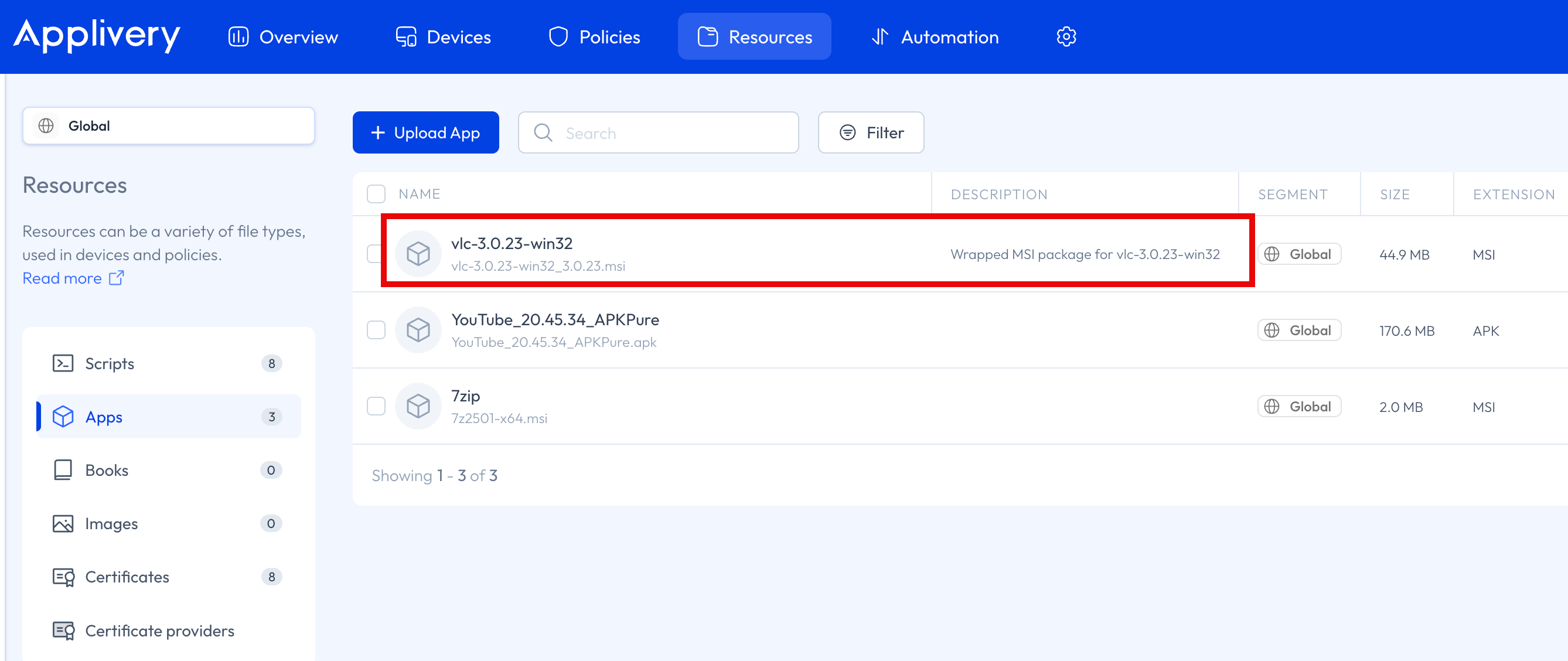
Task: Click the Global badge on 7zip row
Action: tap(1299, 407)
